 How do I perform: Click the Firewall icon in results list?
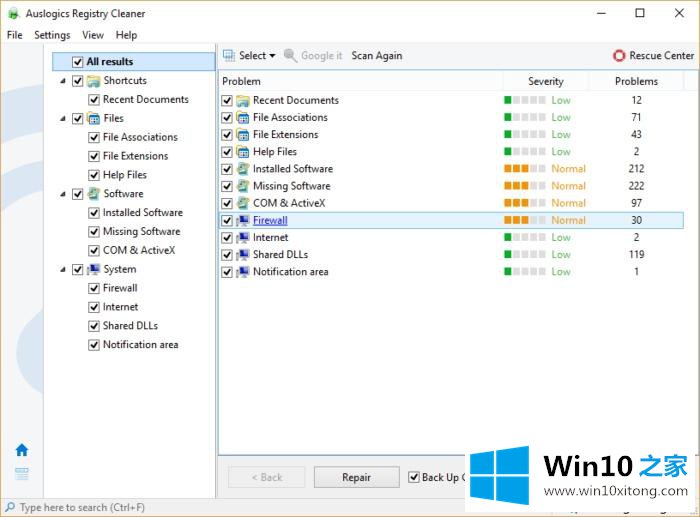(x=242, y=220)
